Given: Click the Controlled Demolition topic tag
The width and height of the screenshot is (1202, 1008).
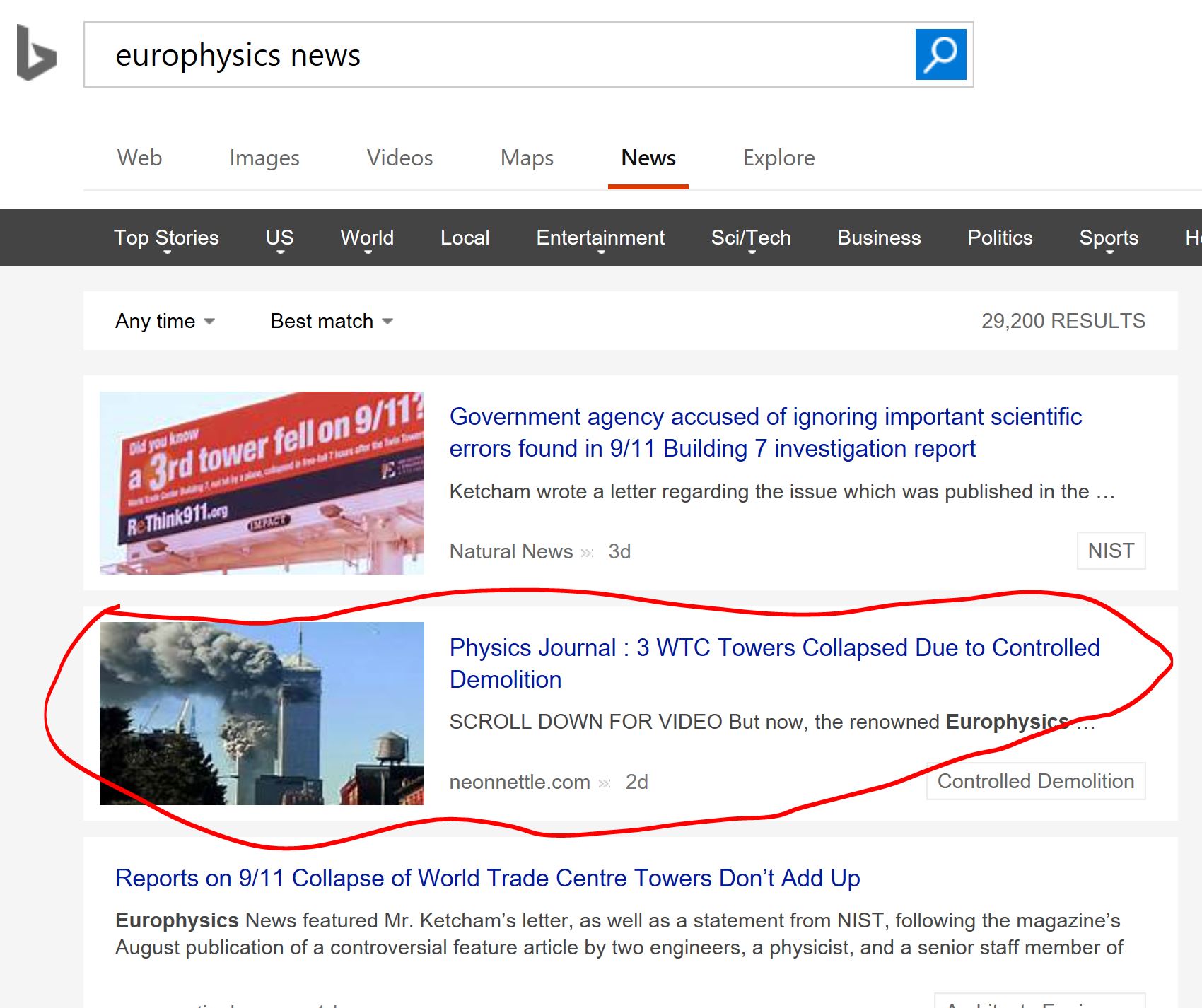Looking at the screenshot, I should point(1035,781).
